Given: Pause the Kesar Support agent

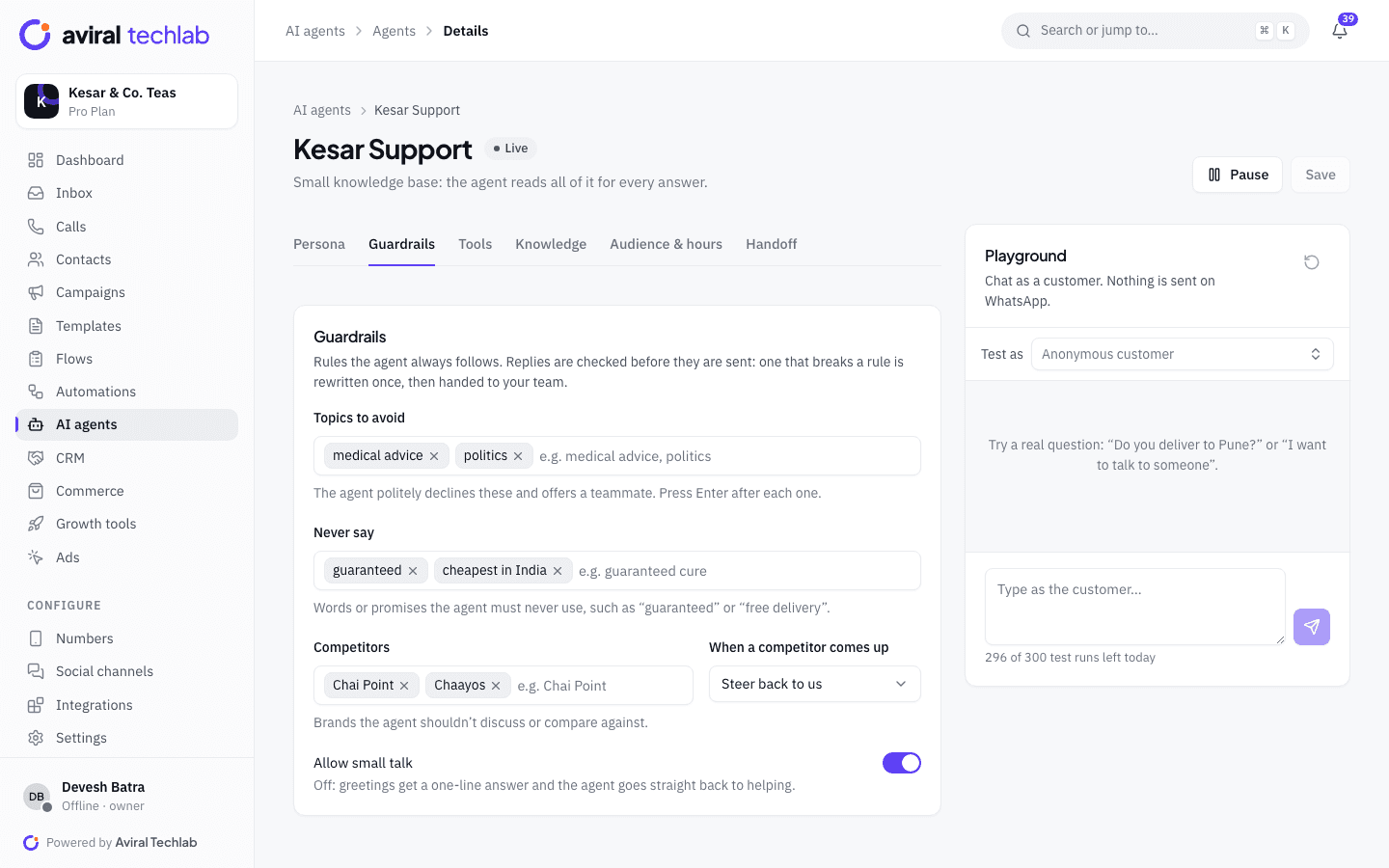Looking at the screenshot, I should coord(1238,175).
